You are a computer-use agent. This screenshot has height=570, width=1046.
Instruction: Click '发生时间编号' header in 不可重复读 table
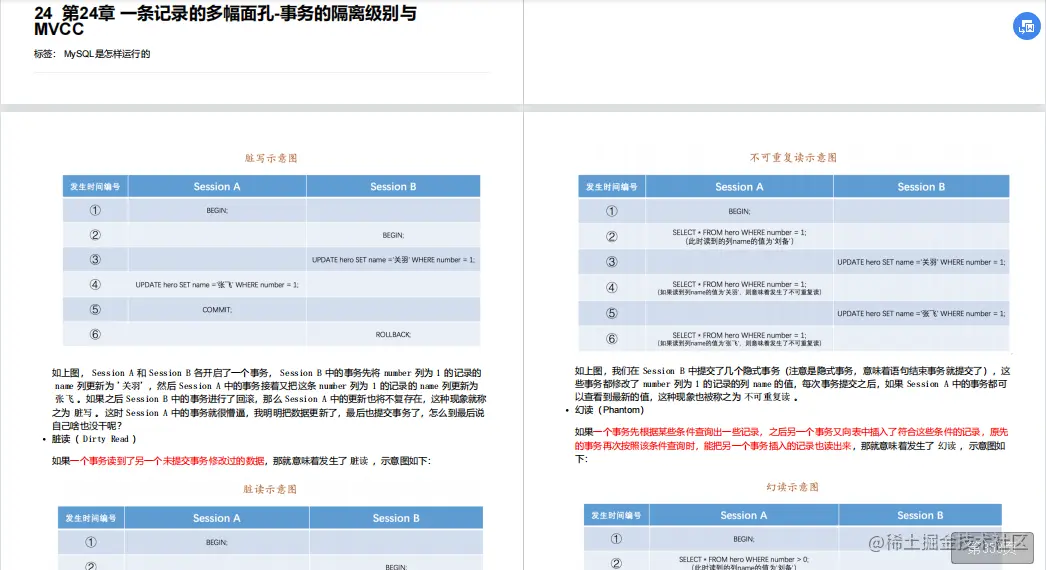pos(612,187)
